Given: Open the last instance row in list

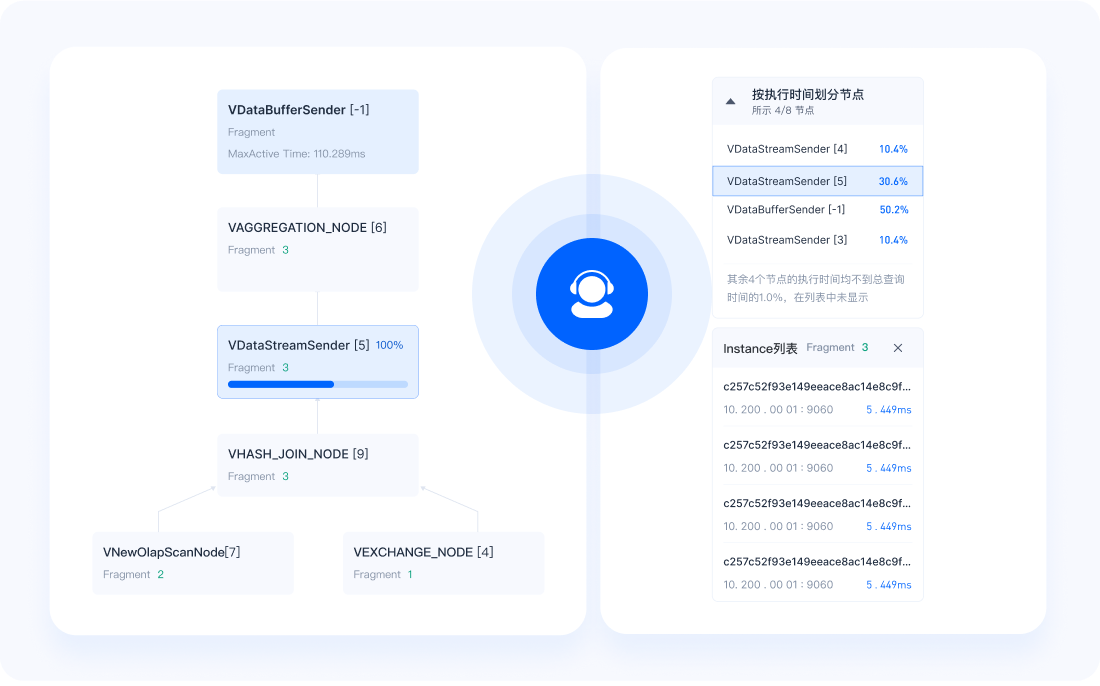Looking at the screenshot, I should click(x=817, y=572).
